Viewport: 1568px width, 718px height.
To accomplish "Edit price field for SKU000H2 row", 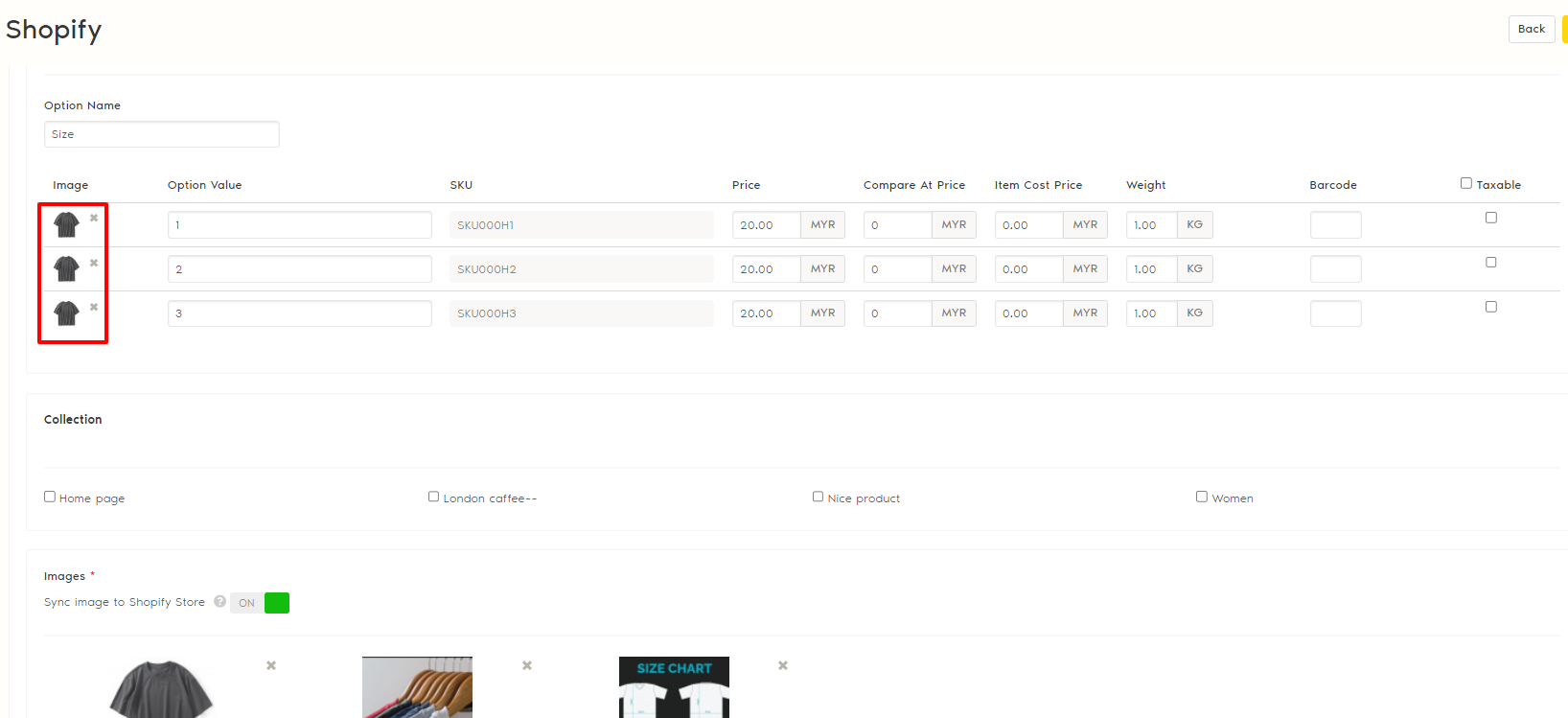I will [x=767, y=269].
